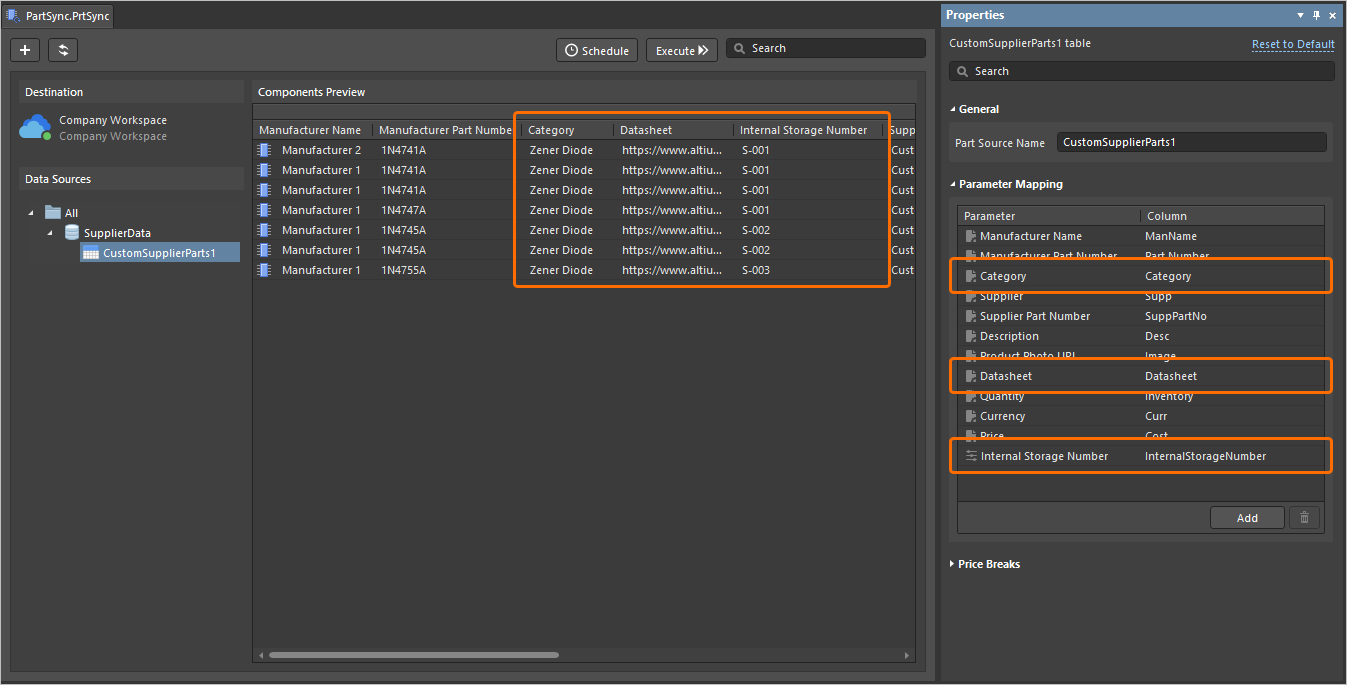The image size is (1347, 685).
Task: Select the Supplier Part Number parameter icon
Action: click(x=971, y=316)
